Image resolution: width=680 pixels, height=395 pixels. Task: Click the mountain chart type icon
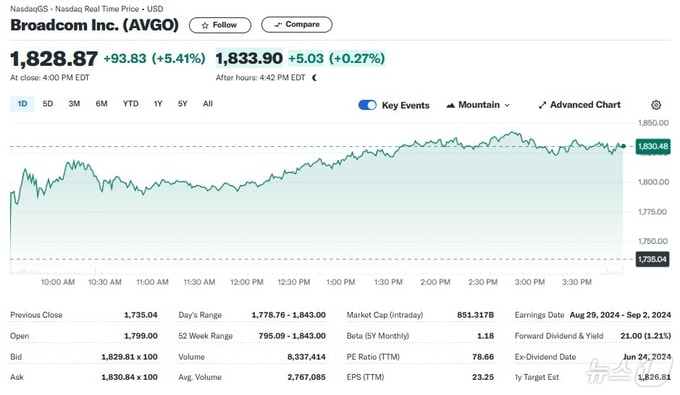[x=451, y=105]
